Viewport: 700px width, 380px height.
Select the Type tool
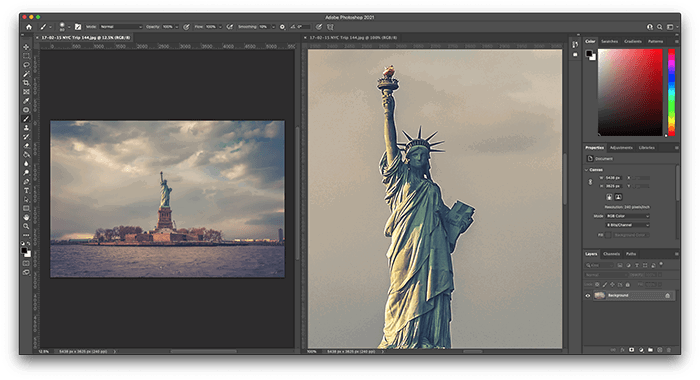26,191
